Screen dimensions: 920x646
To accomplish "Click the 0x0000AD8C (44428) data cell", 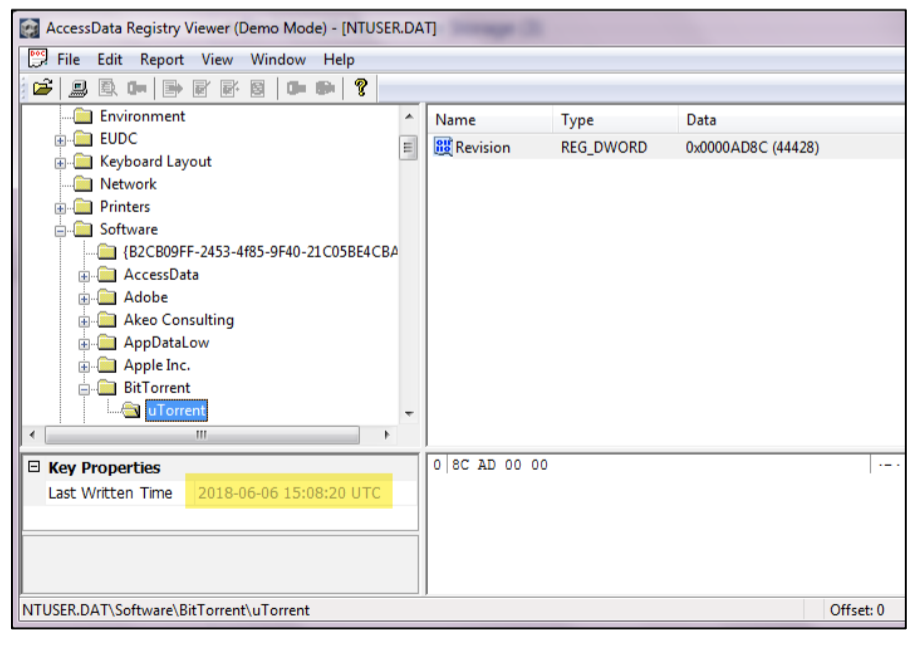I will click(752, 147).
